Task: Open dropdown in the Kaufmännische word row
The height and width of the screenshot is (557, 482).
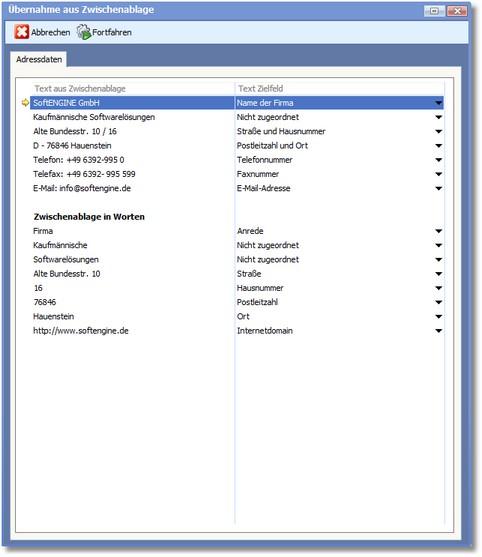Action: pos(439,245)
